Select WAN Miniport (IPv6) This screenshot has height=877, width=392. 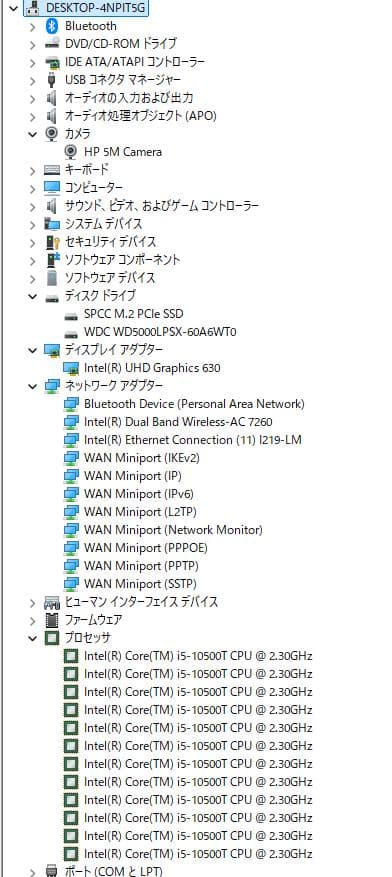(x=139, y=493)
